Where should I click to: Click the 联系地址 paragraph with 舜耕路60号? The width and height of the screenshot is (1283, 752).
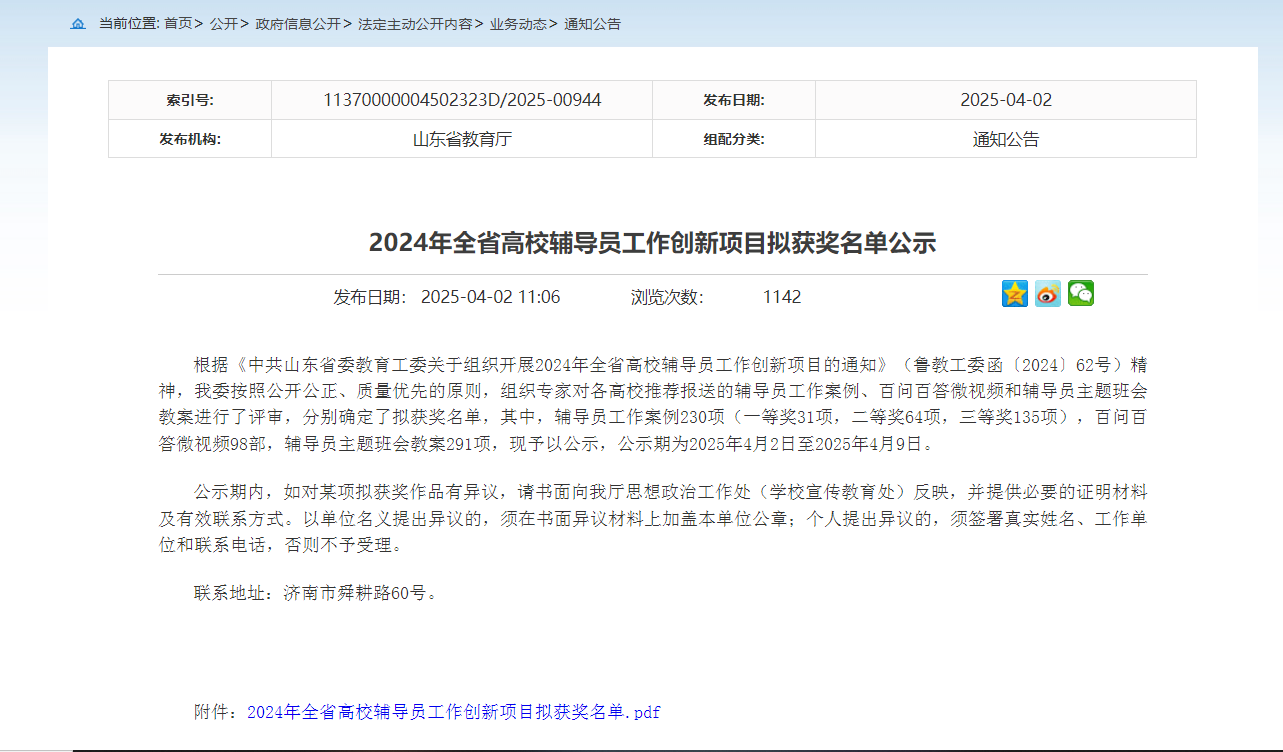(315, 593)
